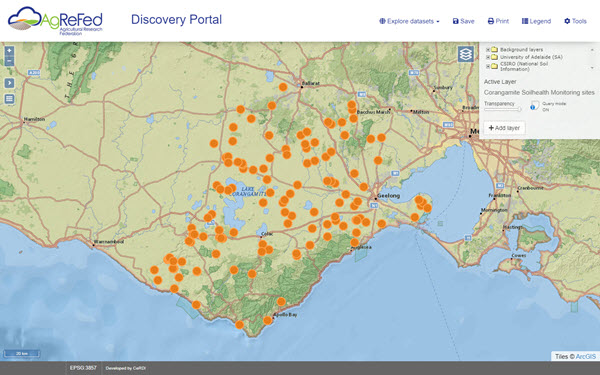Open the list panel icon on left
Image resolution: width=600 pixels, height=375 pixels.
tap(9, 99)
